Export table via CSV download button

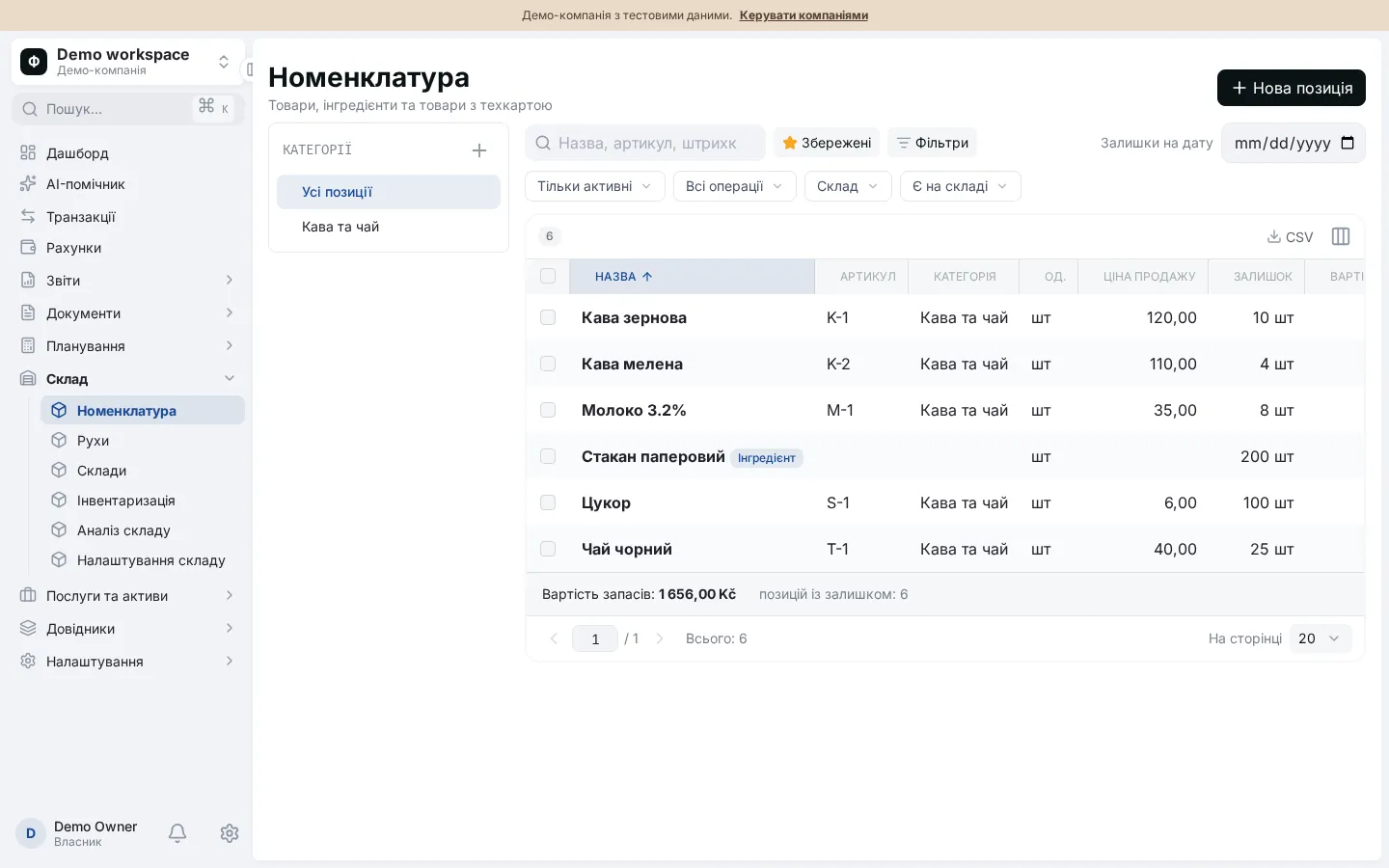(x=1290, y=237)
